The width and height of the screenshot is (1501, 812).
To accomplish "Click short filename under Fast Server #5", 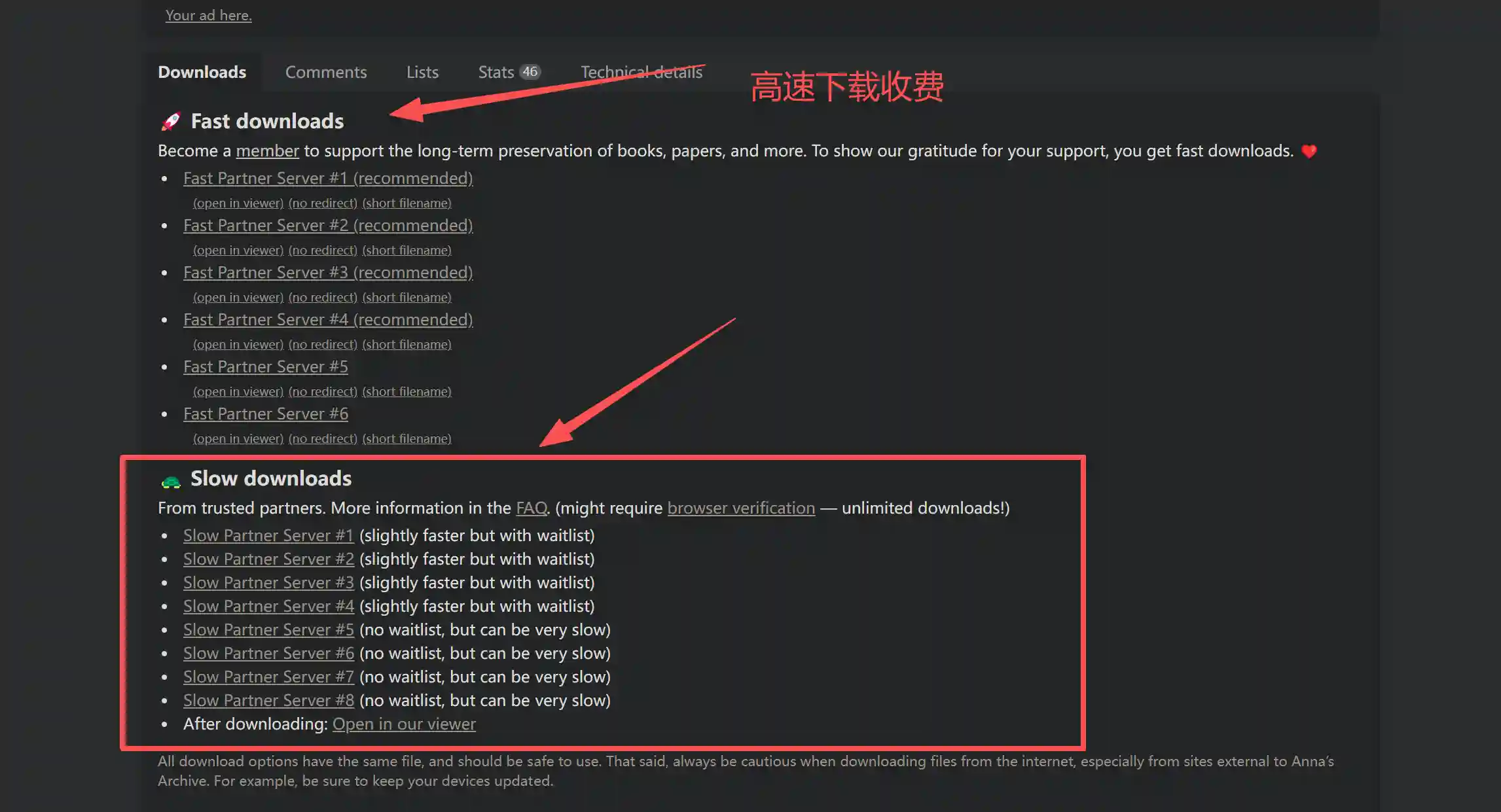I will point(407,391).
